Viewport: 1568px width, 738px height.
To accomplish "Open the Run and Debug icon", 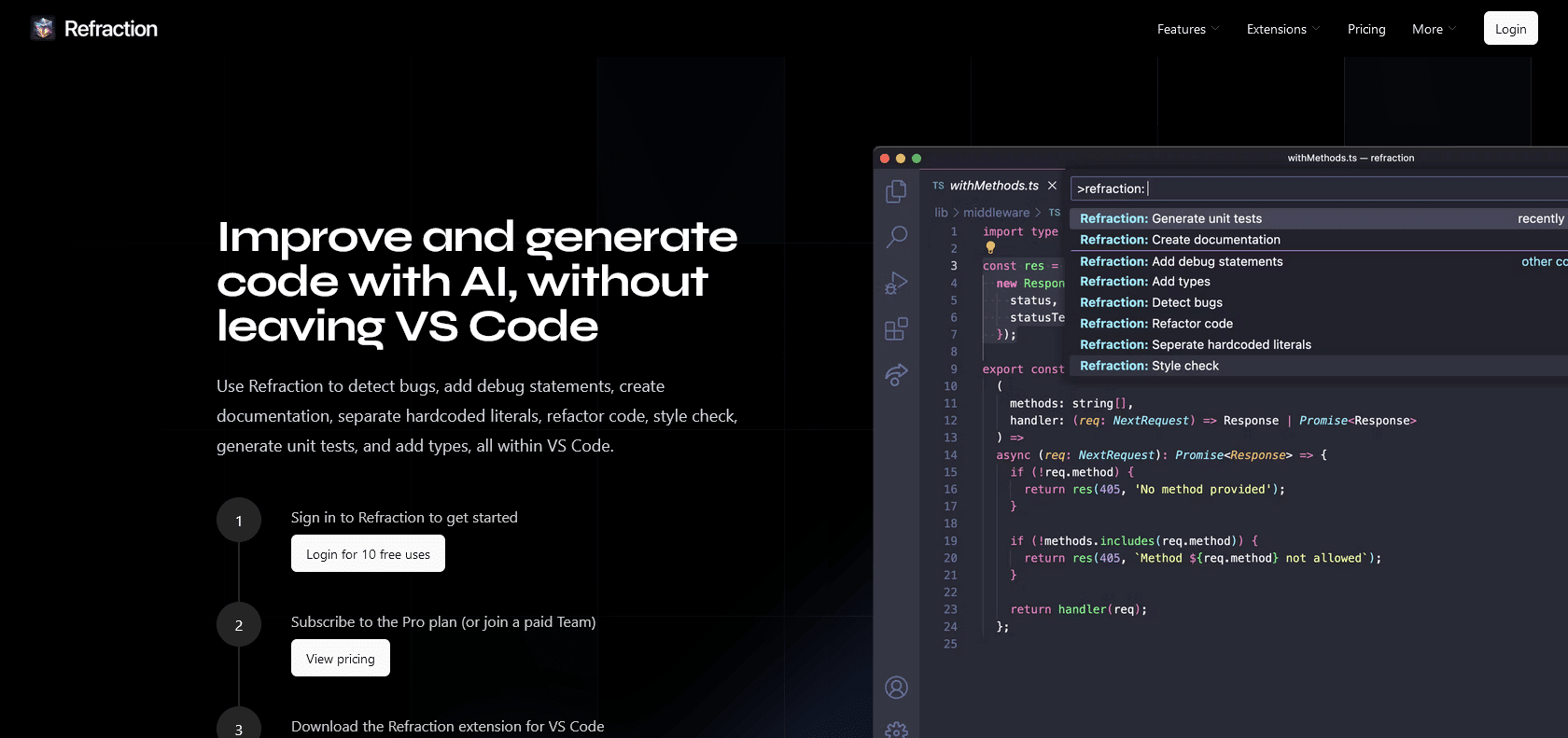I will click(x=896, y=283).
